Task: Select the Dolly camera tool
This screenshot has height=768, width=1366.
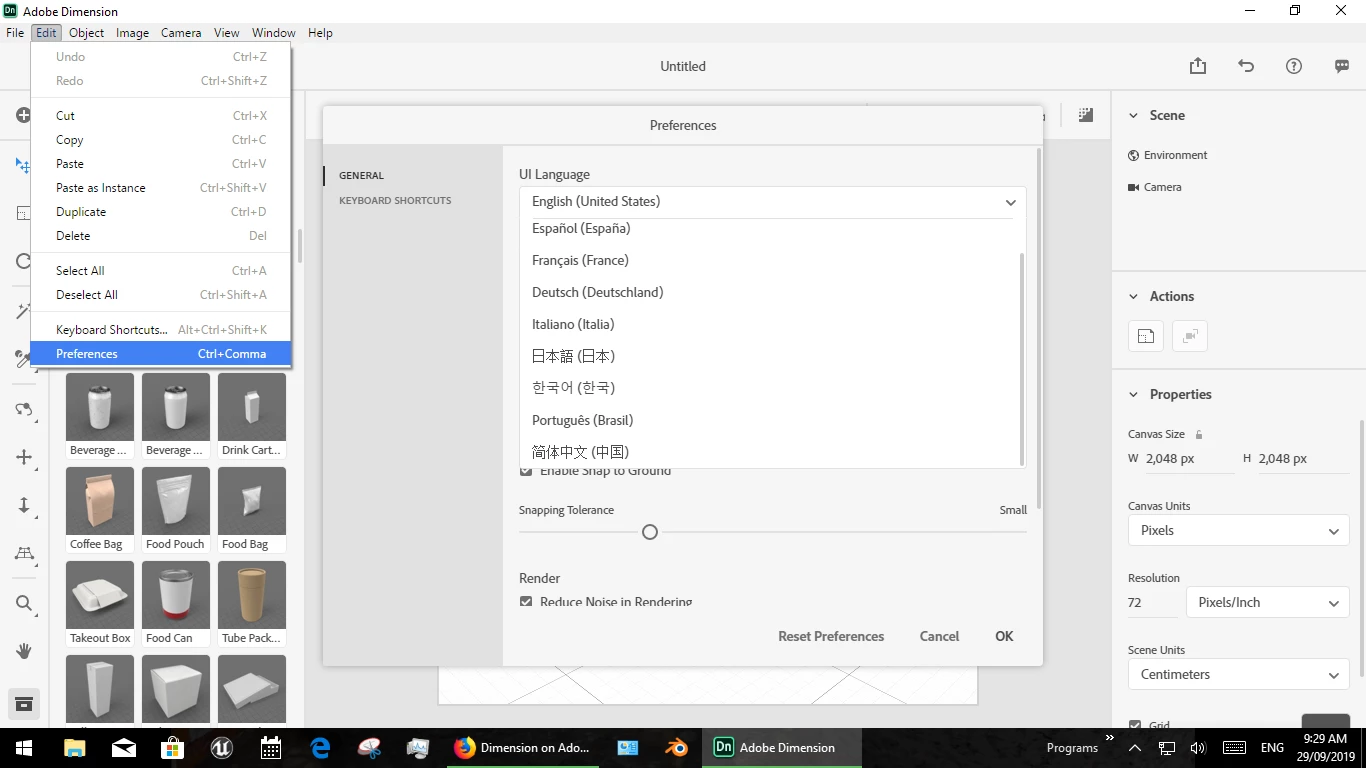Action: pyautogui.click(x=24, y=505)
